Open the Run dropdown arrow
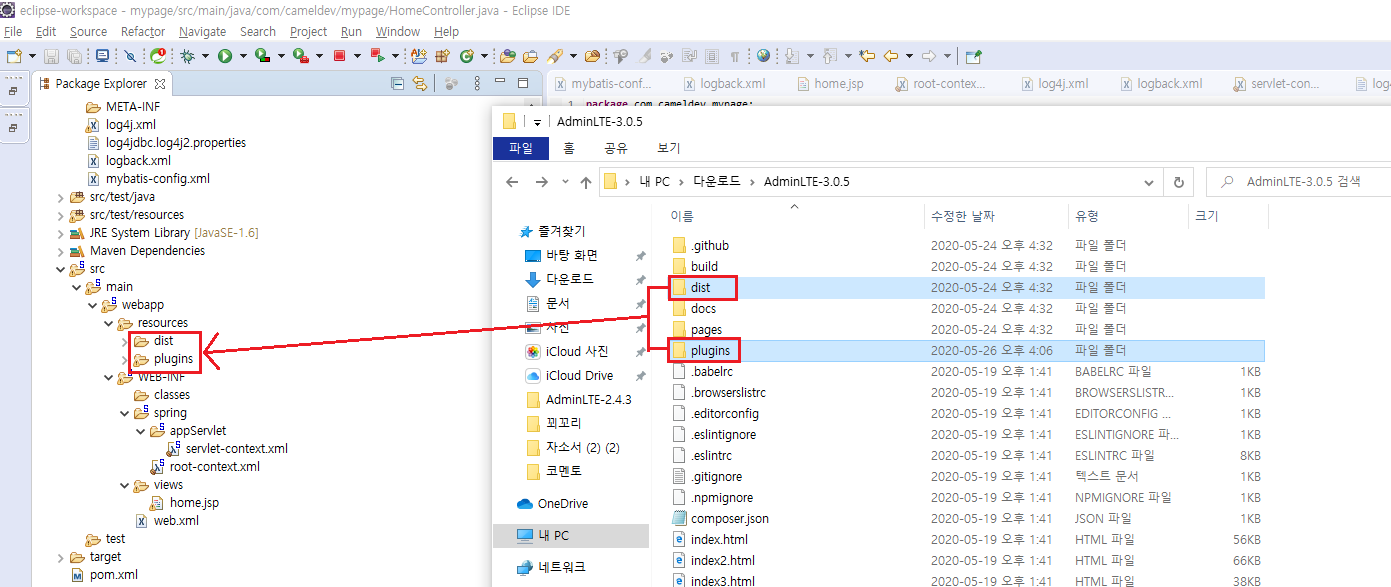 tap(243, 56)
